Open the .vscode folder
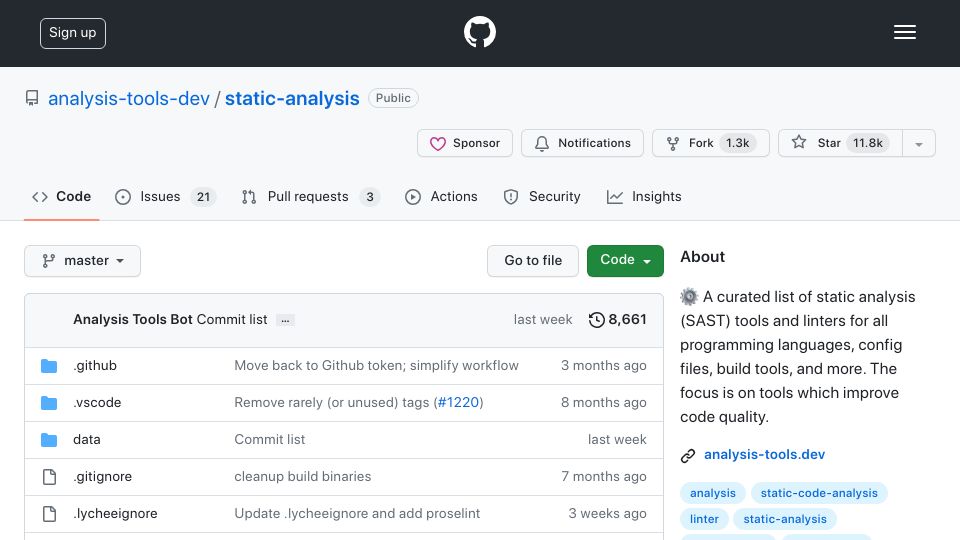The image size is (960, 540). (x=97, y=402)
